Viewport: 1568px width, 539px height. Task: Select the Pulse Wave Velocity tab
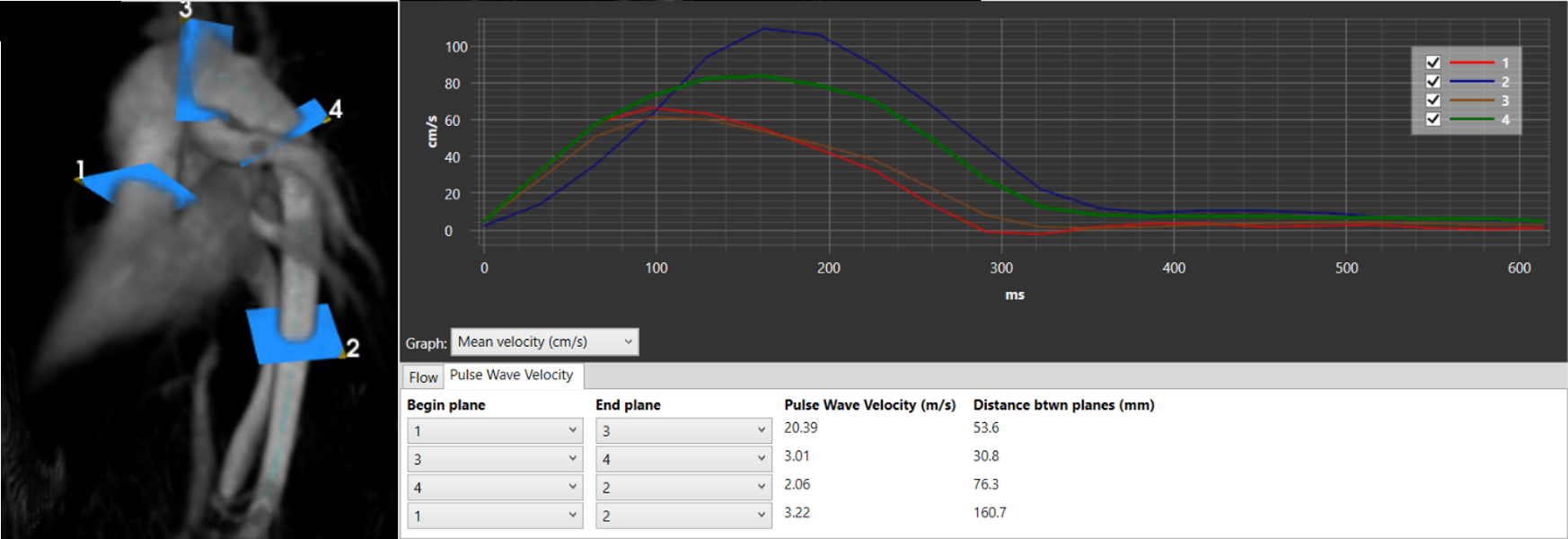pyautogui.click(x=511, y=376)
